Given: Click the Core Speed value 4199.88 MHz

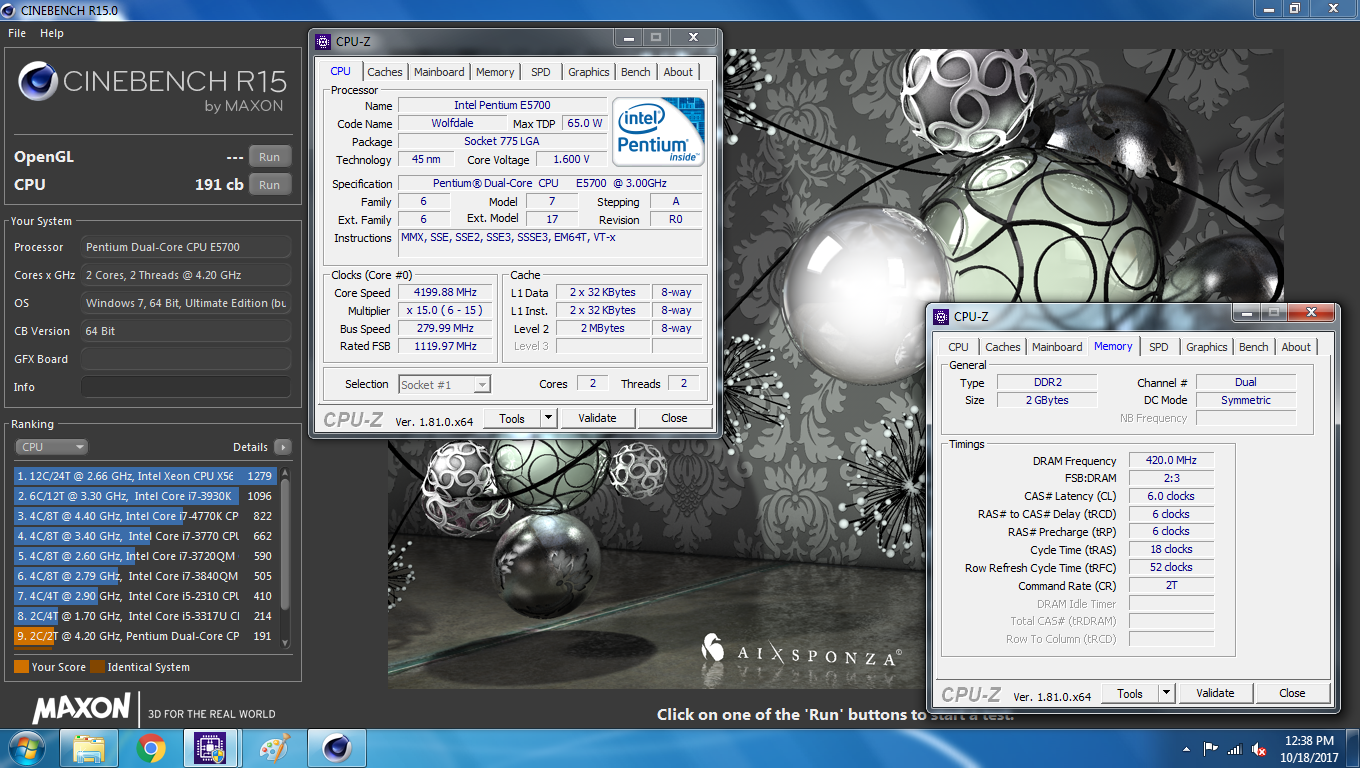Looking at the screenshot, I should (446, 292).
